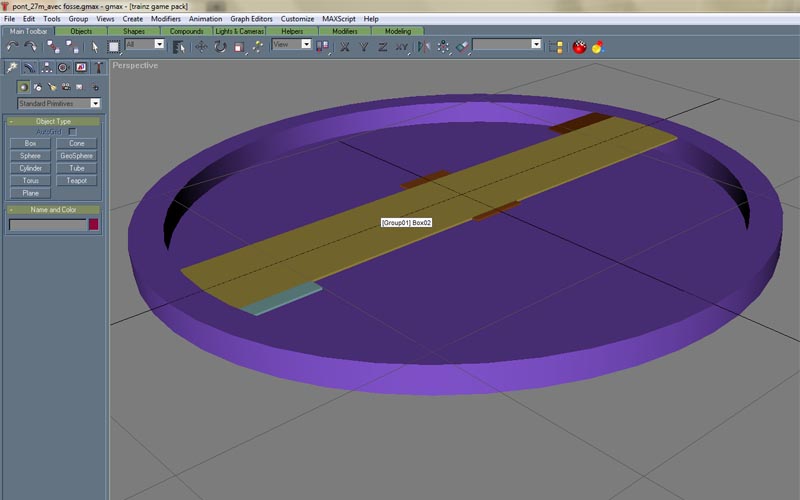Collapse the Object Type rollout
The height and width of the screenshot is (500, 800).
coord(53,121)
